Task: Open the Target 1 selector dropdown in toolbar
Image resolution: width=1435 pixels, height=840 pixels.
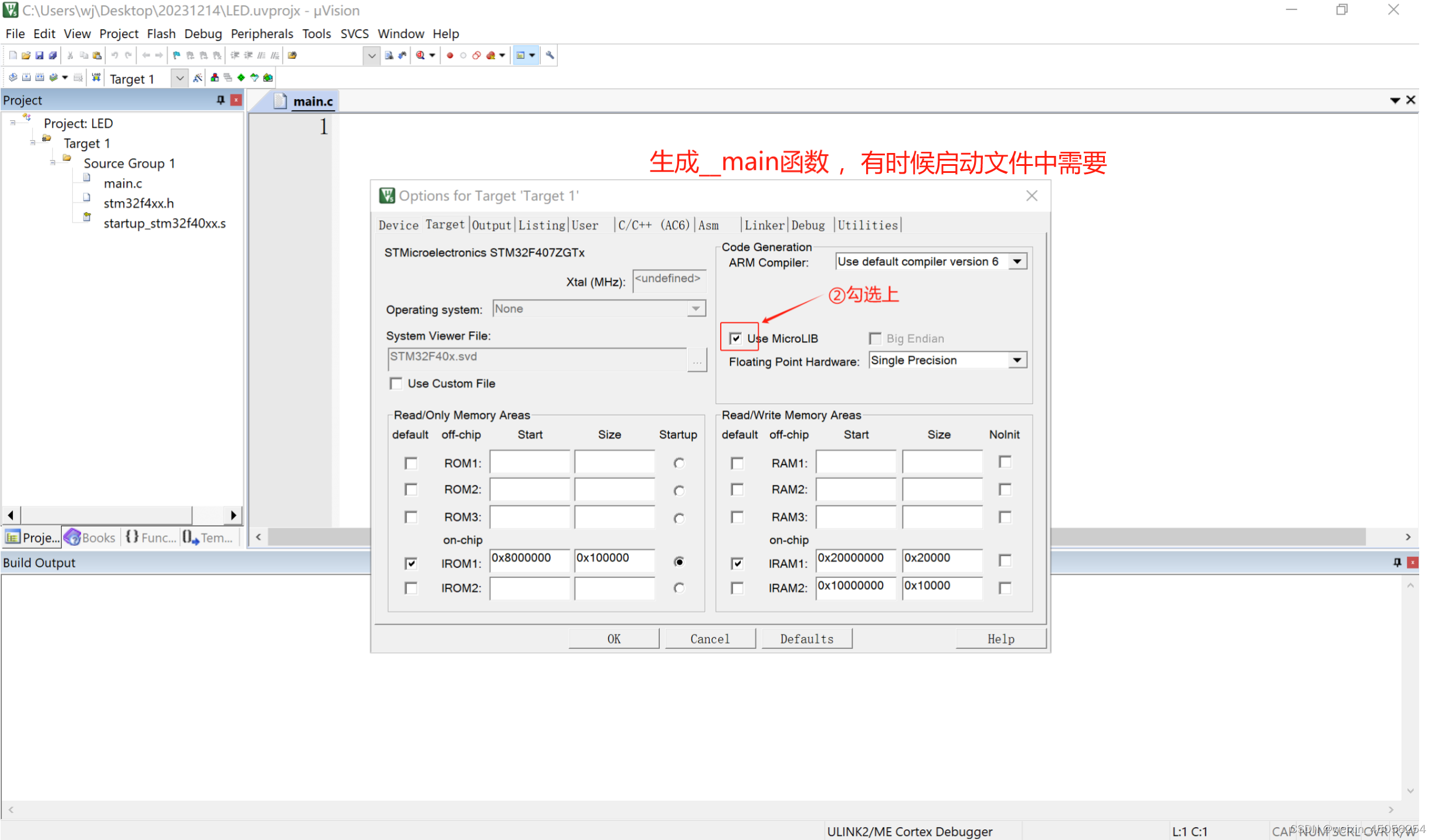Action: [x=180, y=78]
